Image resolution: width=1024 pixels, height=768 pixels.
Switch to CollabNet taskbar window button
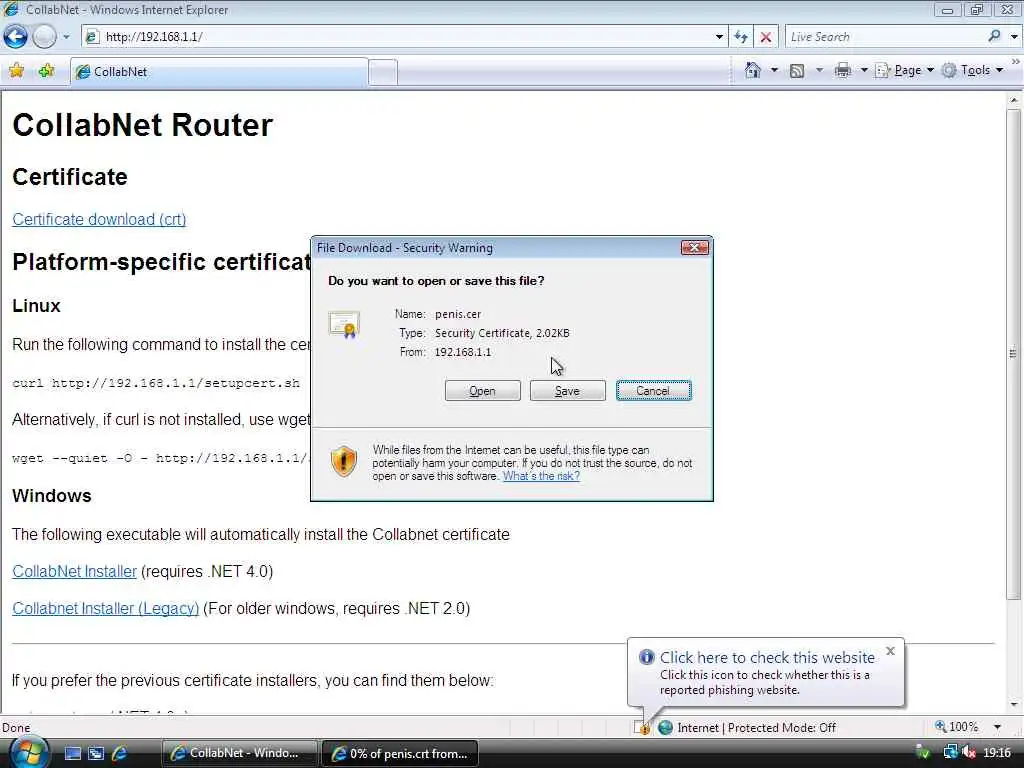pos(239,754)
